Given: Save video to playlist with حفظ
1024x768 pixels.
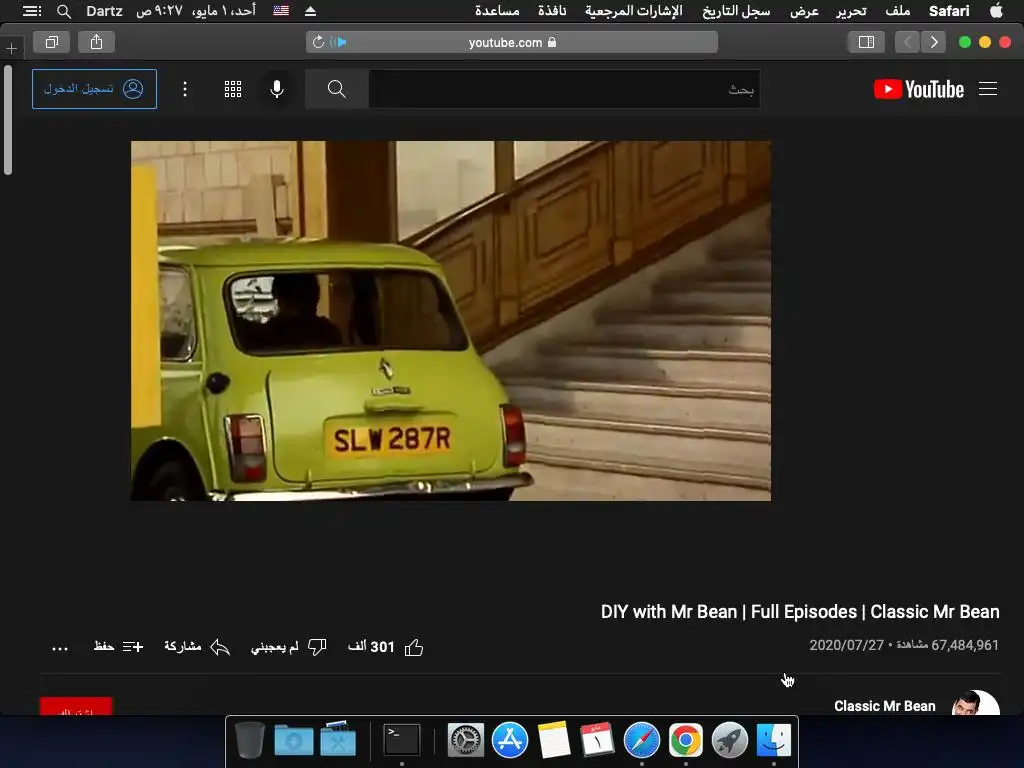Looking at the screenshot, I should click(118, 647).
